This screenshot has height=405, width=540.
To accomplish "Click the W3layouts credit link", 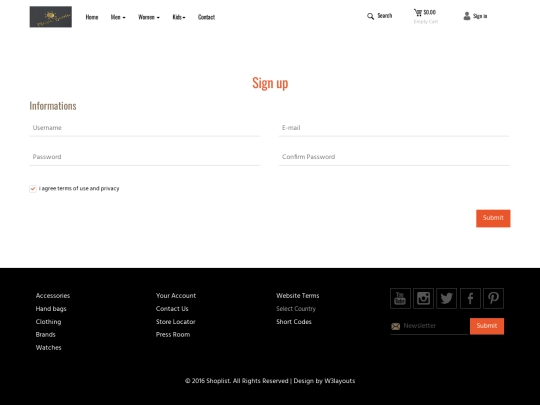I will pos(340,381).
